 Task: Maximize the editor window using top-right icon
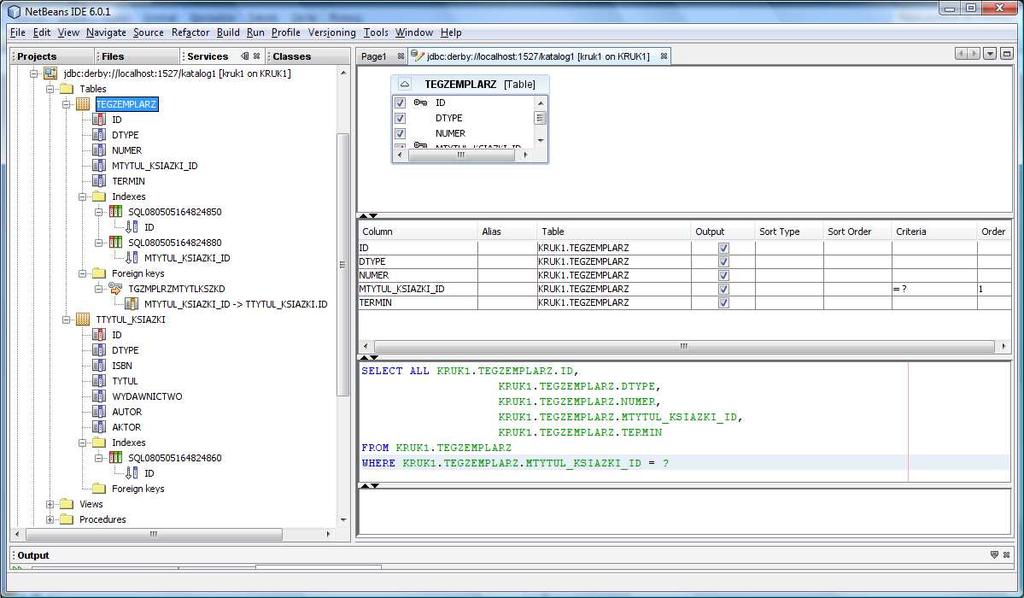(x=1006, y=54)
